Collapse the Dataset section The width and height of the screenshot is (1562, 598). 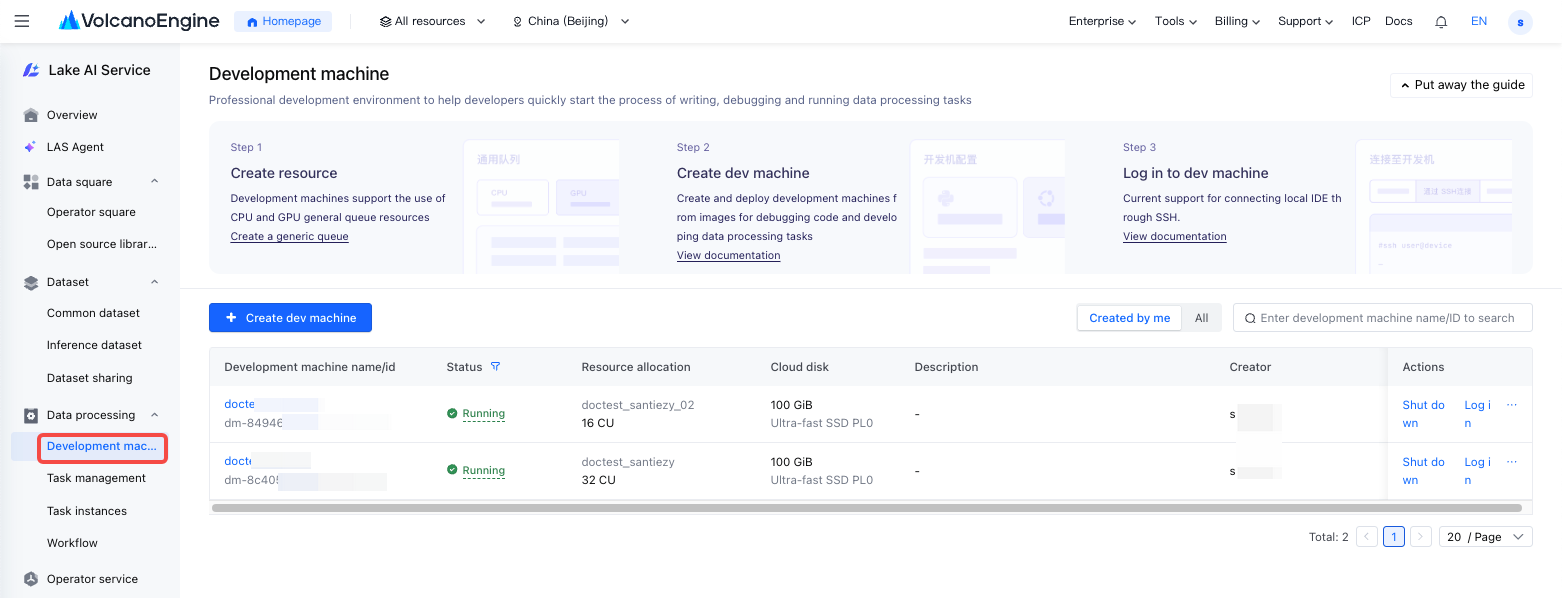click(x=155, y=282)
